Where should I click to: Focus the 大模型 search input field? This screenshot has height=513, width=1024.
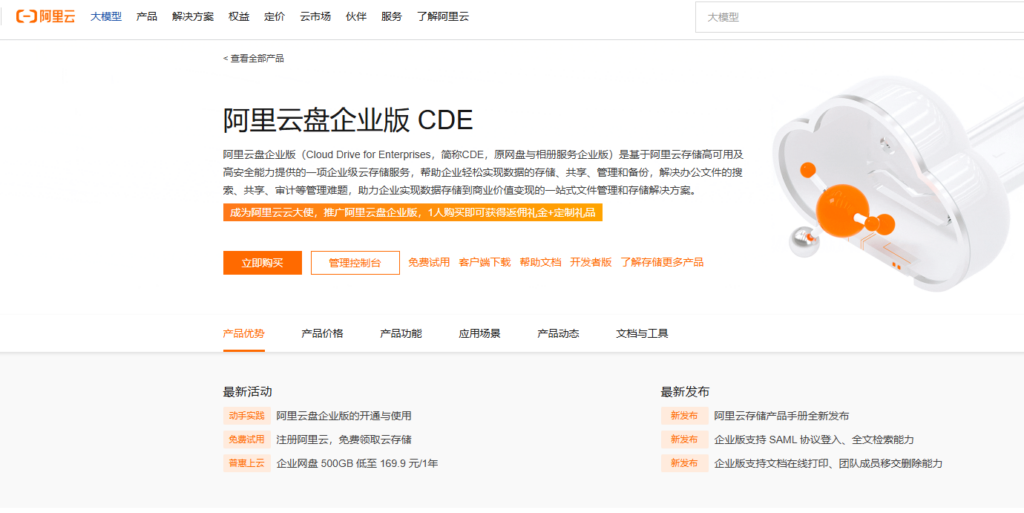click(859, 17)
